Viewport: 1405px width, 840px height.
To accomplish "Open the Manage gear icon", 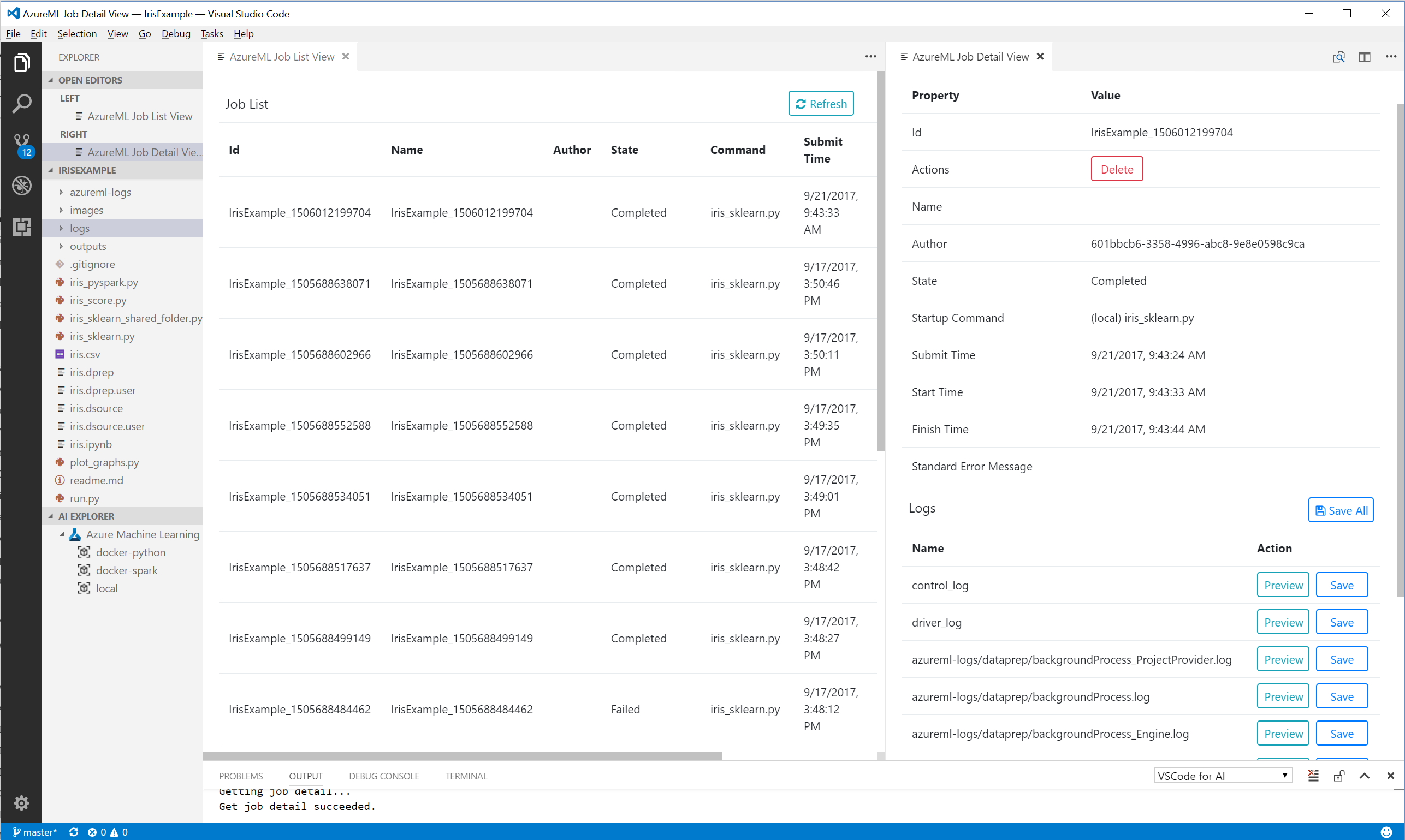I will [21, 803].
